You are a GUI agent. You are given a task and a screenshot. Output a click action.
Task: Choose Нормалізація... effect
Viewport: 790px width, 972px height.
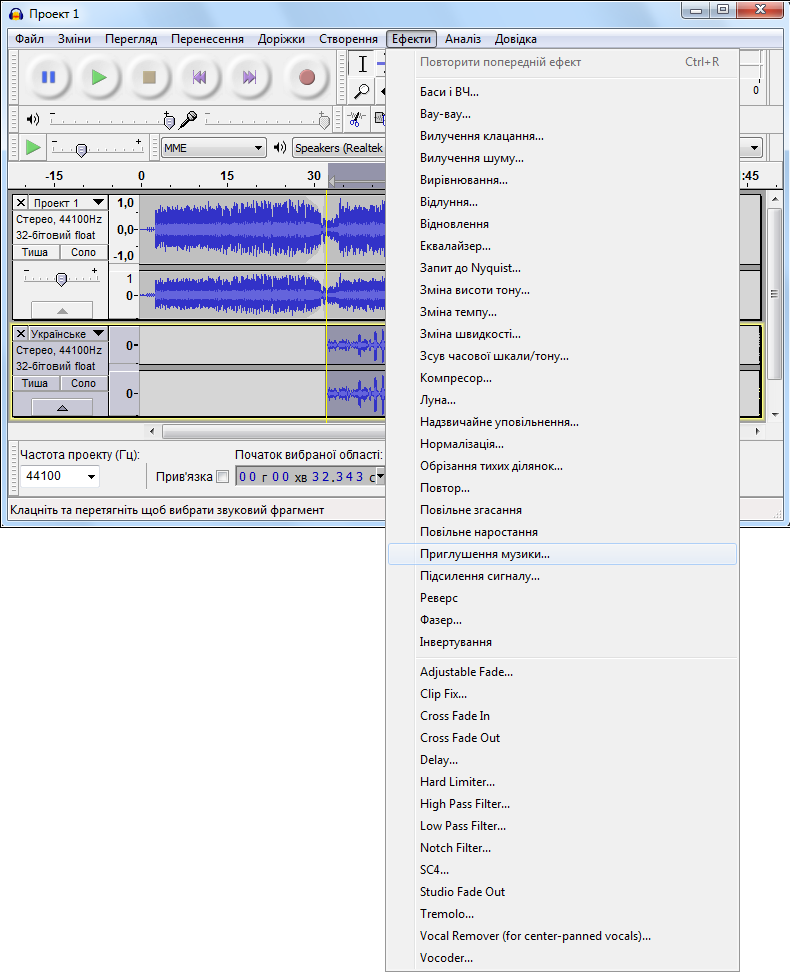562,444
